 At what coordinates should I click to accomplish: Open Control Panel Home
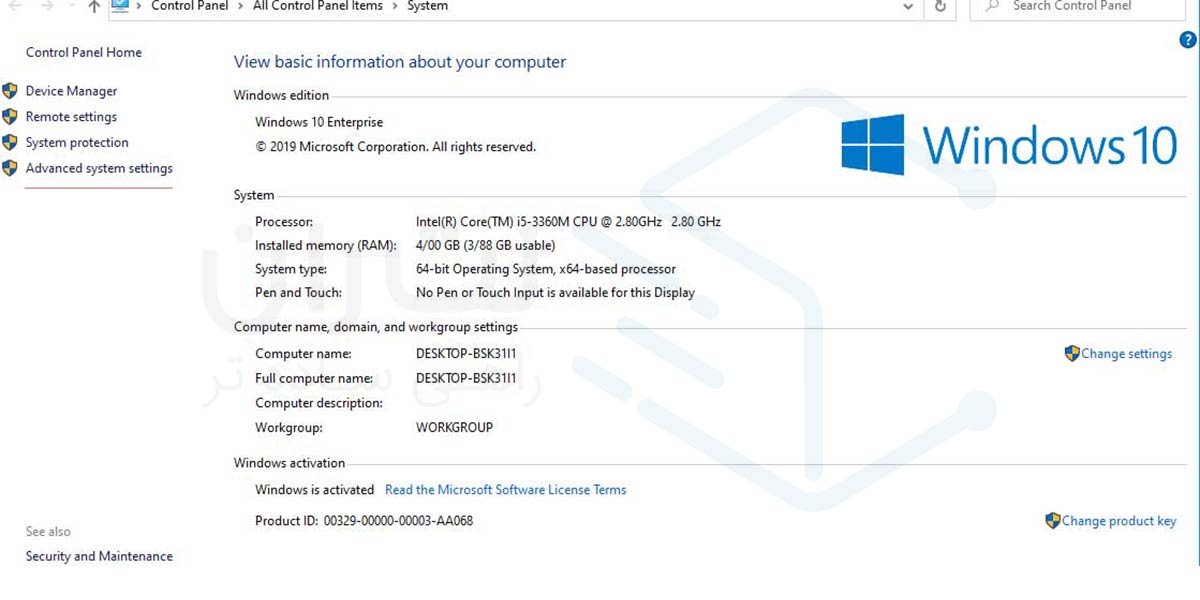[83, 53]
